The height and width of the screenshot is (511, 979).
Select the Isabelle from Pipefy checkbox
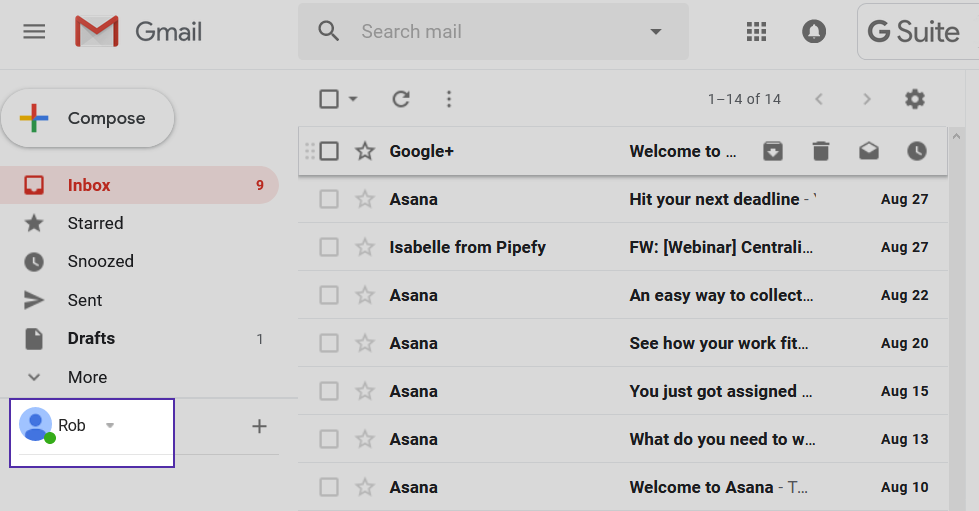click(329, 247)
